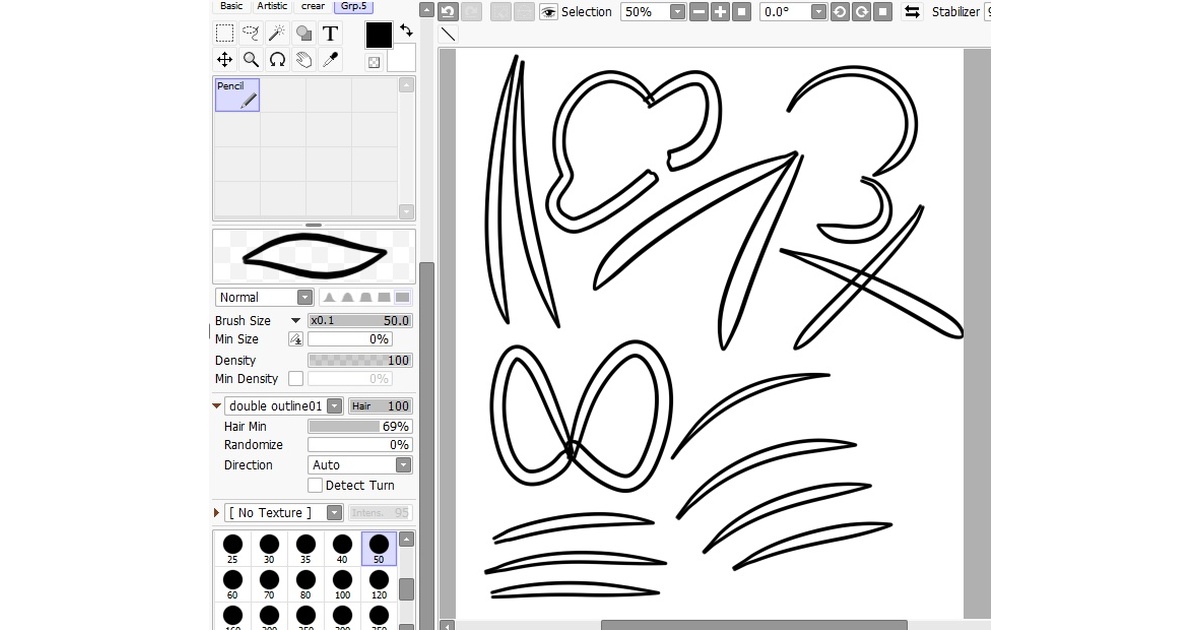
Task: Open the Normal blending mode dropdown
Action: (x=264, y=297)
